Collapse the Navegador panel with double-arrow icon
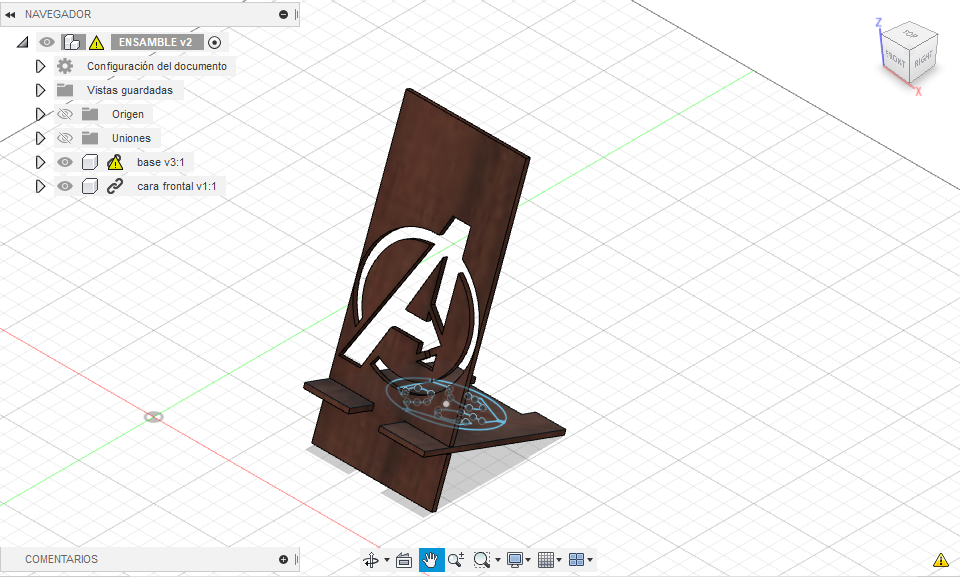960x577 pixels. 10,14
